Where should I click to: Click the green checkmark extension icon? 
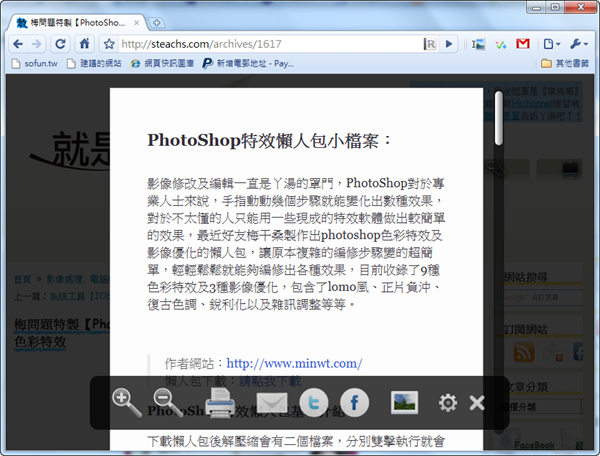501,44
